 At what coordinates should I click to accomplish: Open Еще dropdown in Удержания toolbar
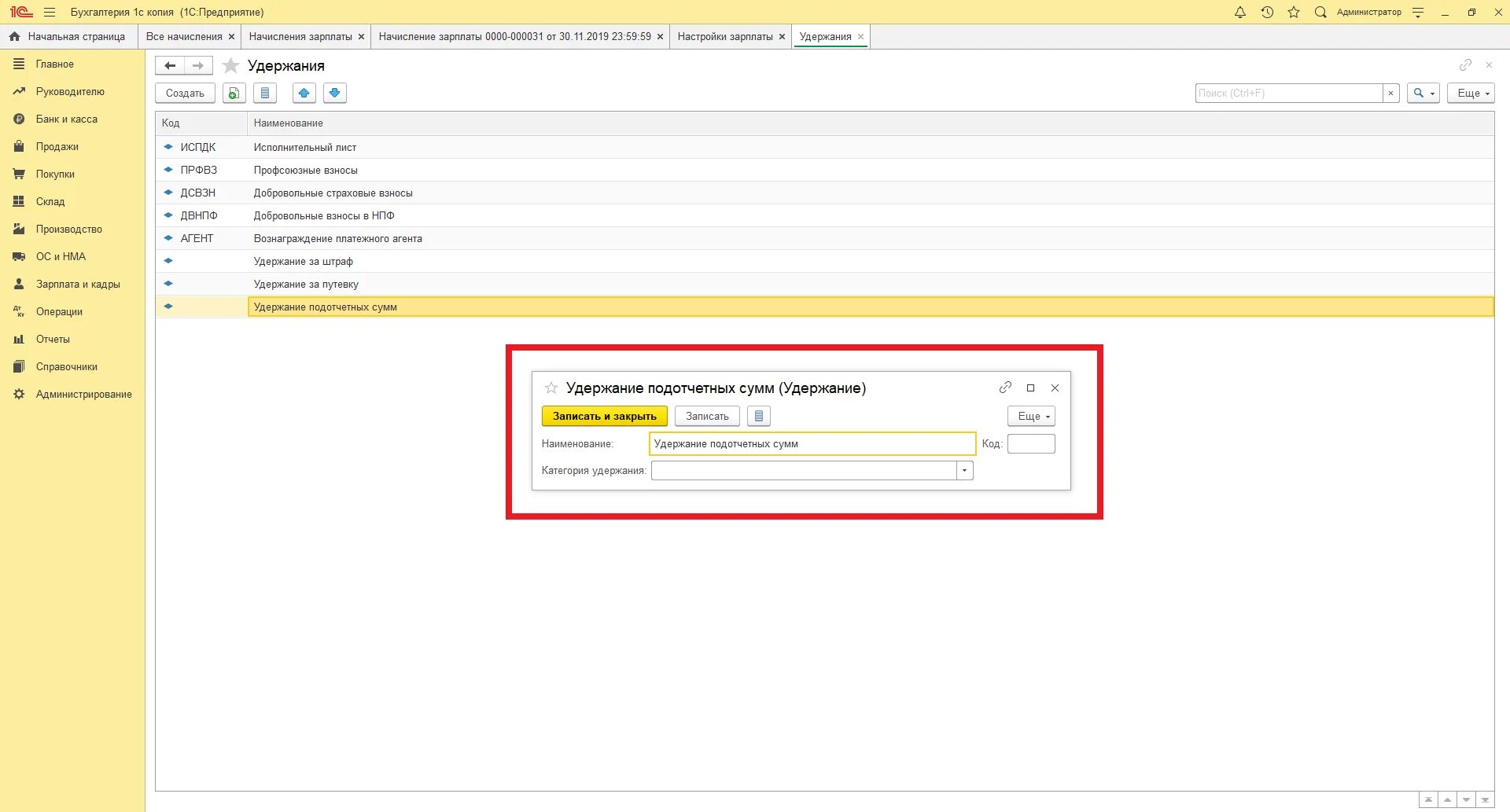pyautogui.click(x=1471, y=93)
